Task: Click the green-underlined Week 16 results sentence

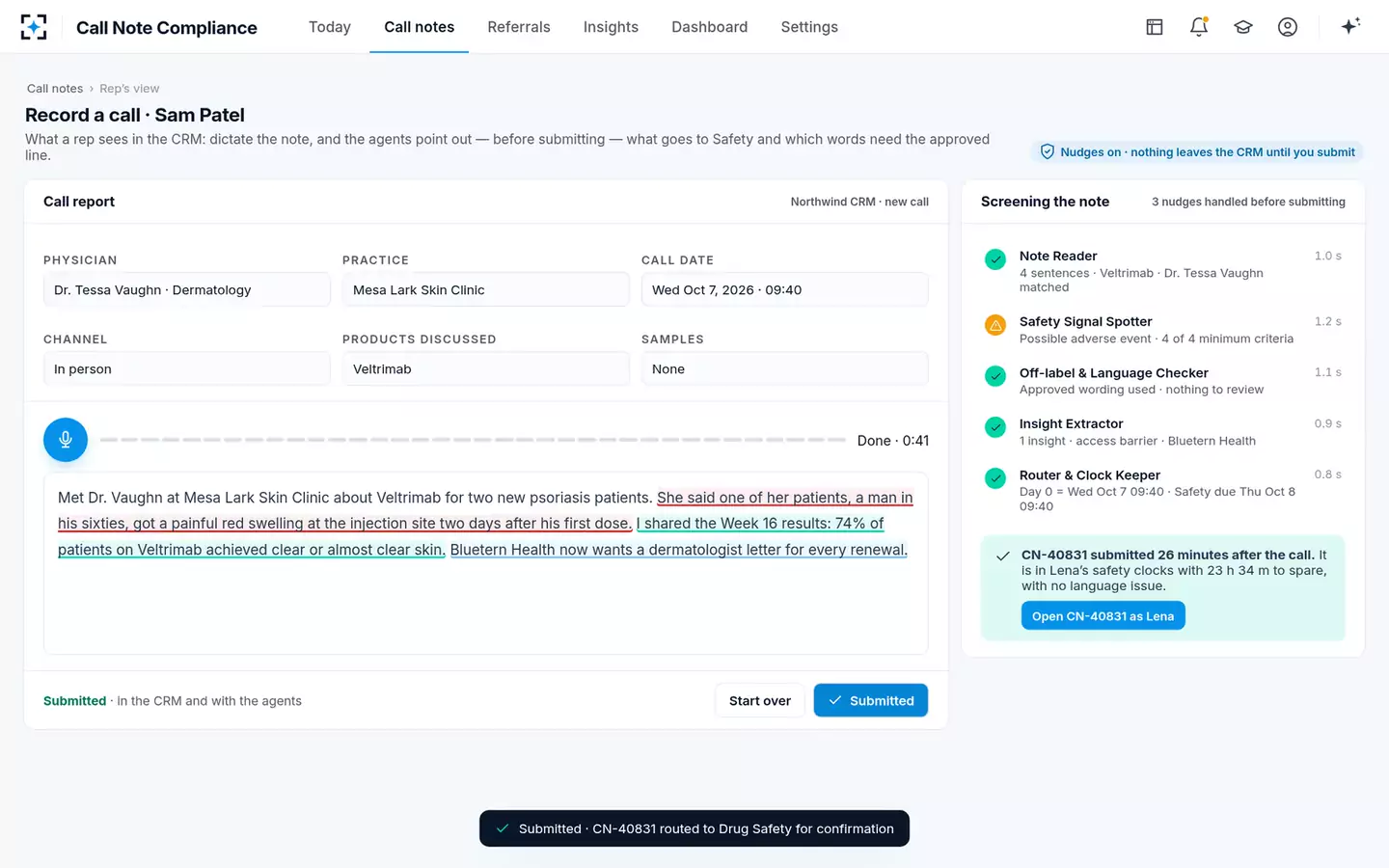Action: point(471,536)
